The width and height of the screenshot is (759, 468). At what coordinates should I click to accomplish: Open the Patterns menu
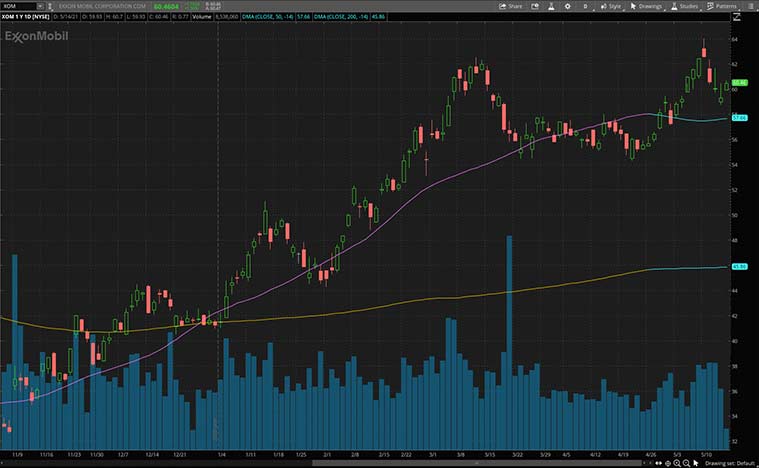coord(724,6)
